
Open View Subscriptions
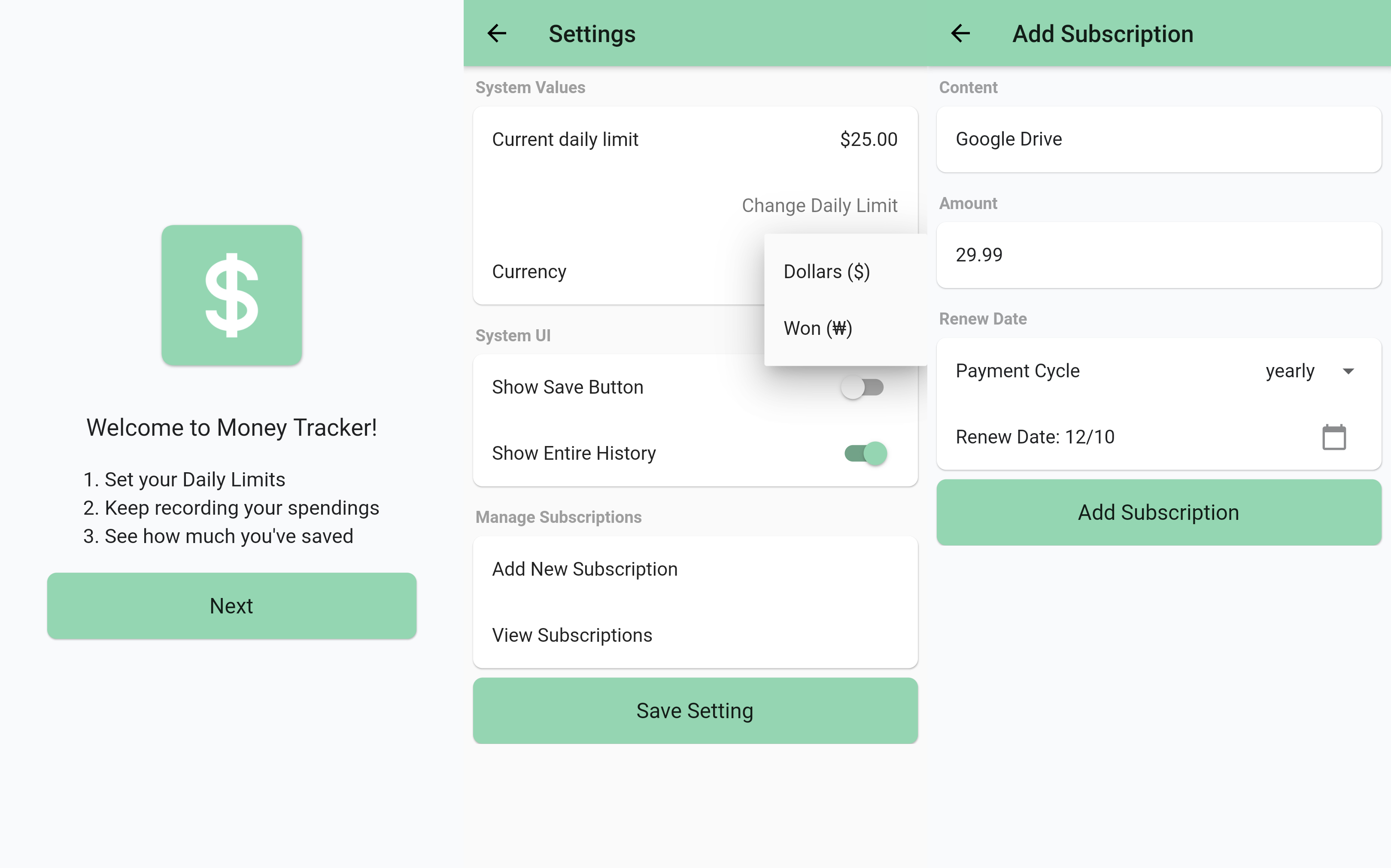pos(572,635)
